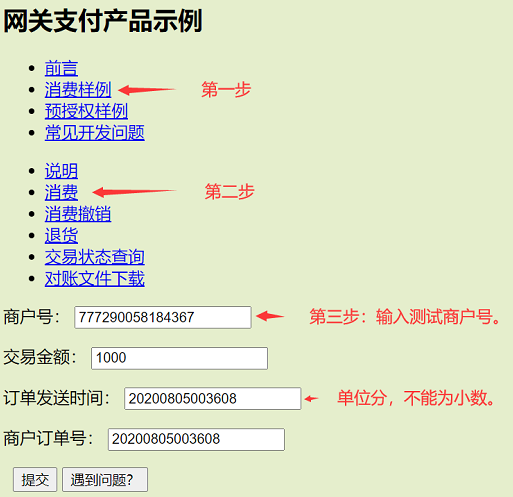Click the 消费样例 link
Viewport: 513px width, 497px height.
pyautogui.click(x=78, y=90)
